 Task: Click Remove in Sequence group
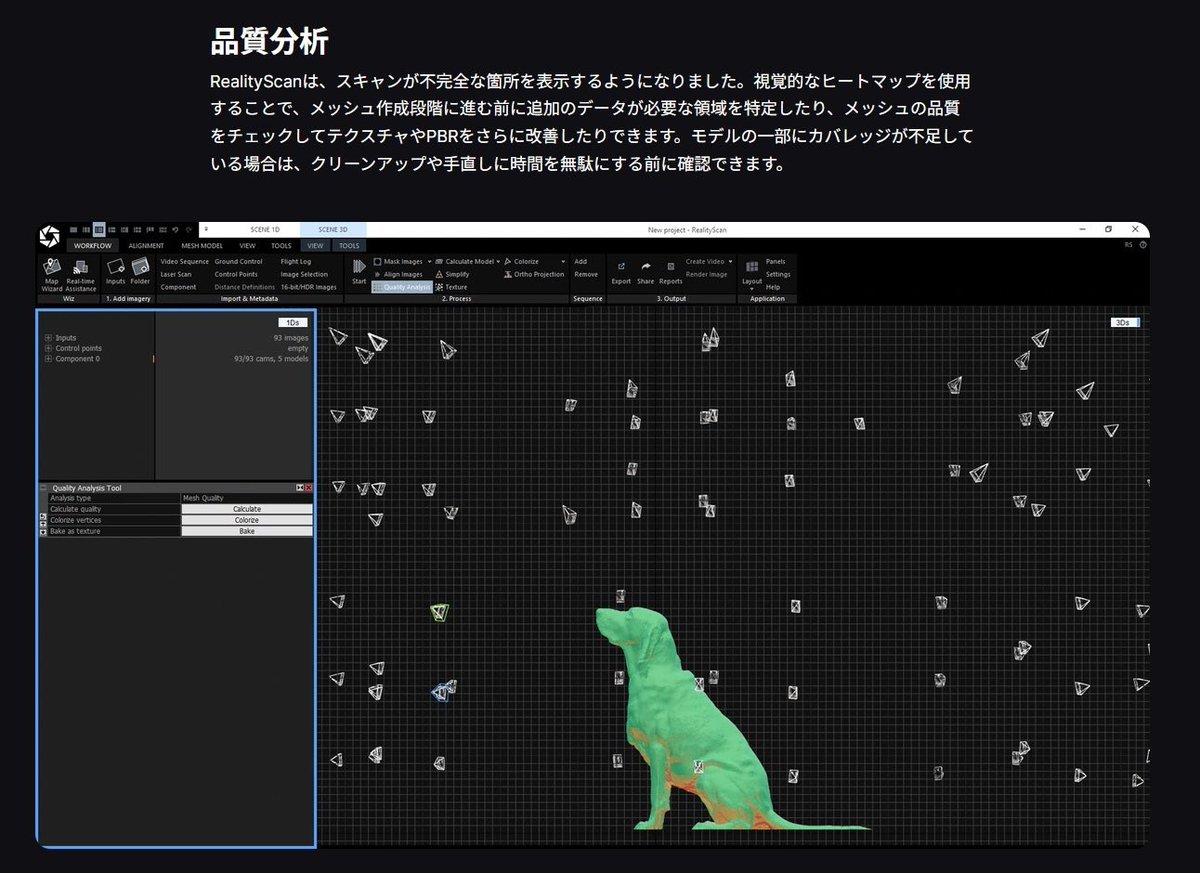(586, 274)
